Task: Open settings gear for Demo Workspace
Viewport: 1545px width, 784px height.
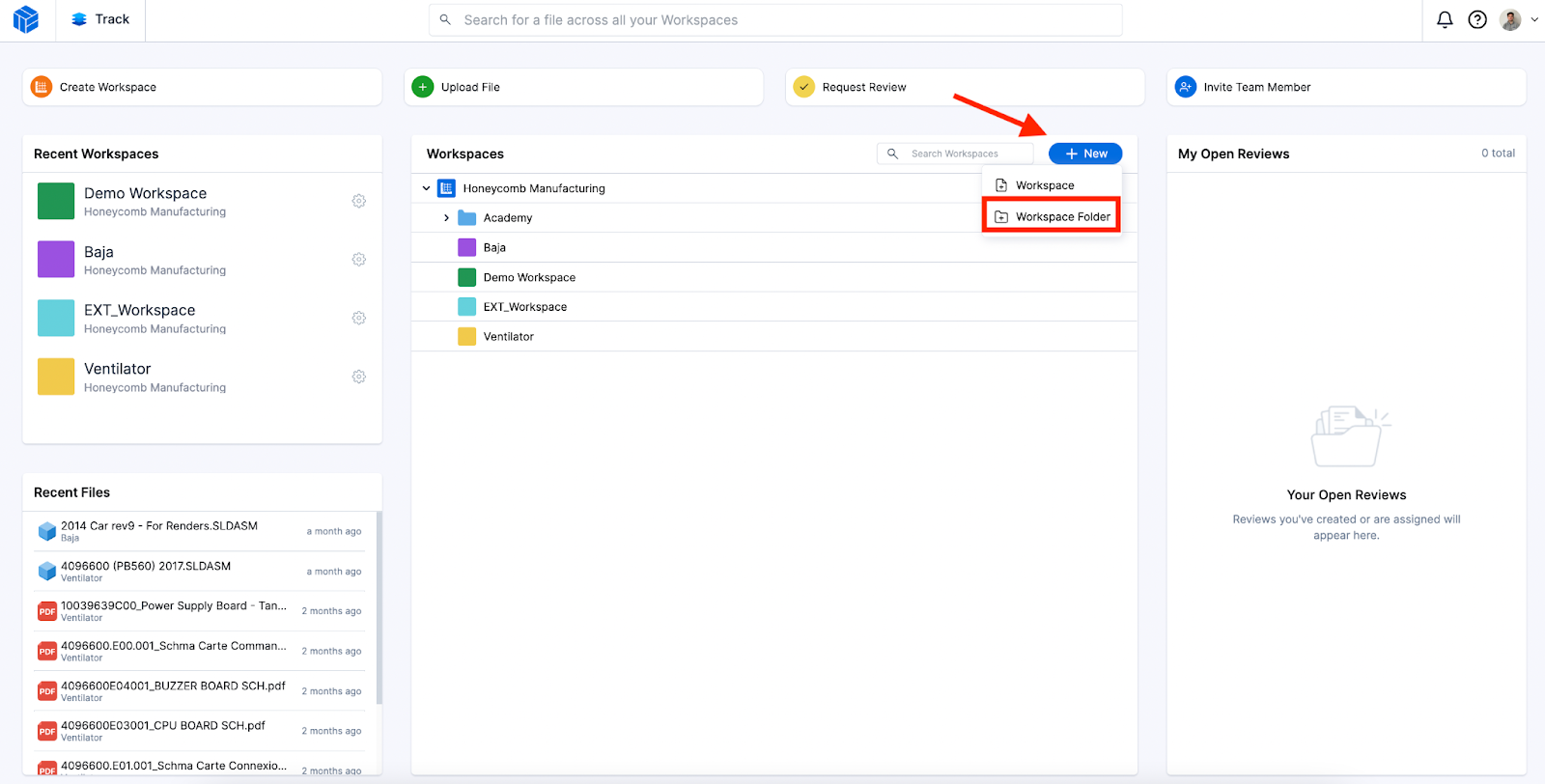Action: pos(359,201)
